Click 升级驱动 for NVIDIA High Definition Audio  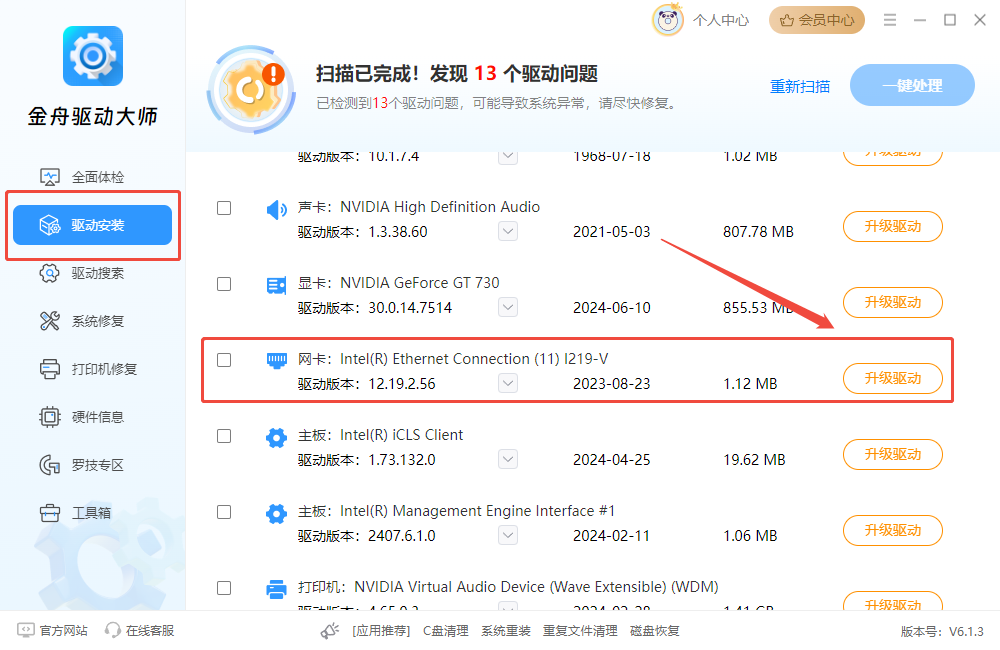(x=893, y=226)
